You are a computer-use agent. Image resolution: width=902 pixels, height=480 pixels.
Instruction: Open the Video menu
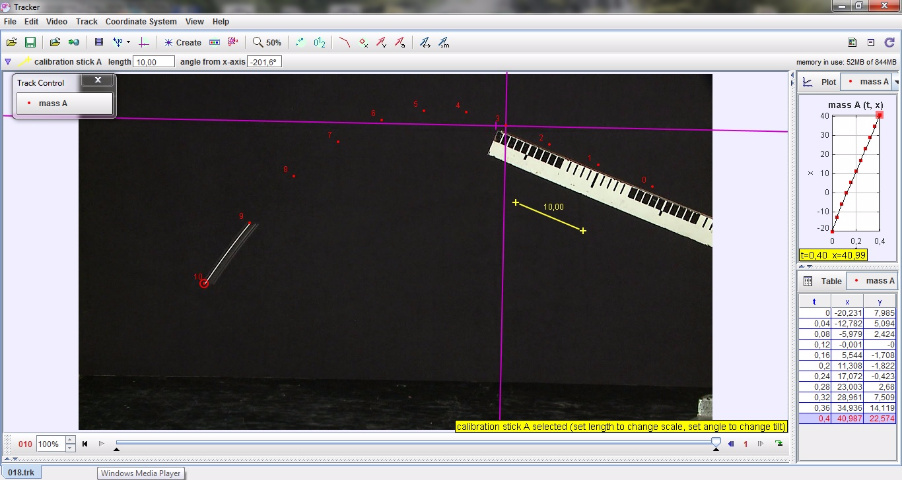point(56,21)
